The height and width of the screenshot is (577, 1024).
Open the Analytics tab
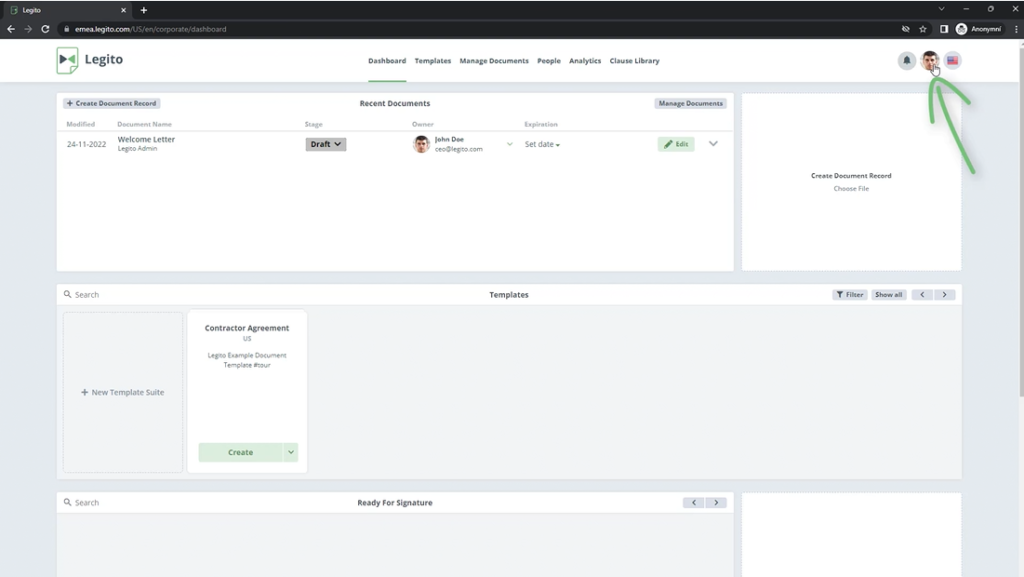[x=585, y=61]
